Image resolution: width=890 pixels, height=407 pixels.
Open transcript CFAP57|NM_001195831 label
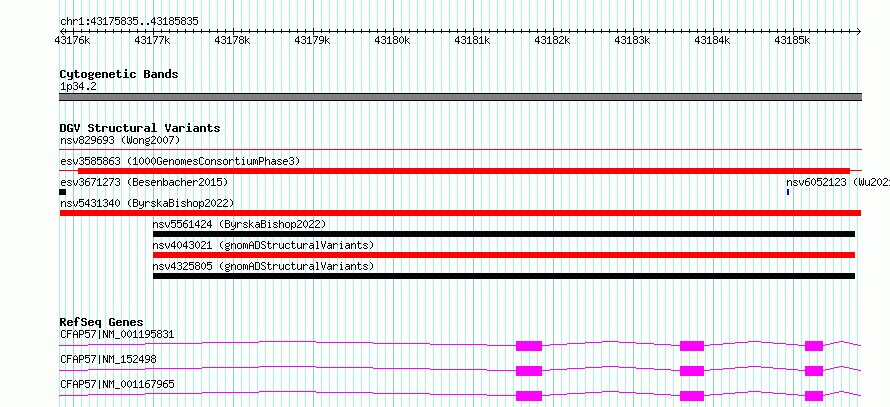[x=117, y=334]
